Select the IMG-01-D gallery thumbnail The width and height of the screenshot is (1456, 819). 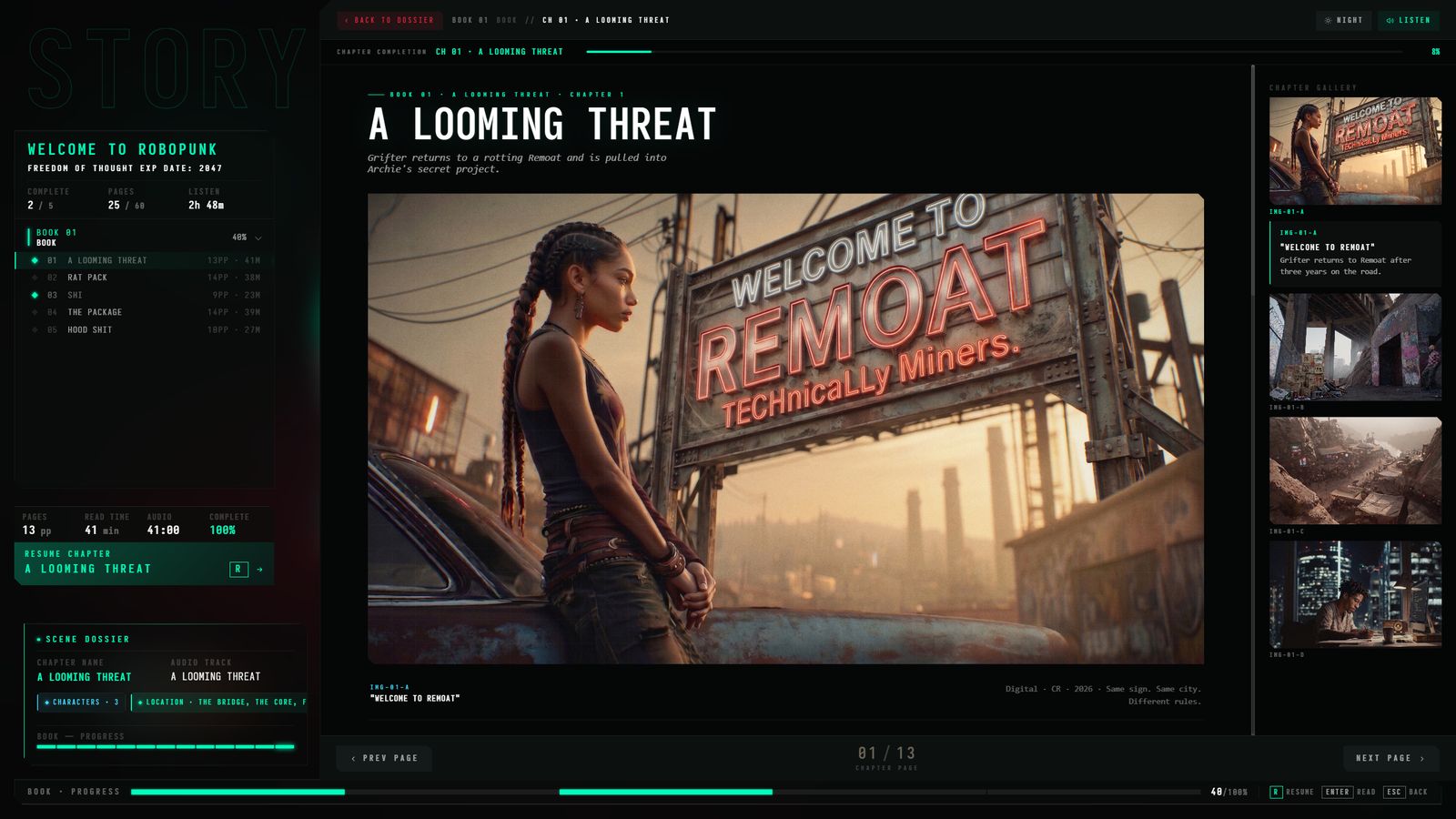coord(1355,594)
